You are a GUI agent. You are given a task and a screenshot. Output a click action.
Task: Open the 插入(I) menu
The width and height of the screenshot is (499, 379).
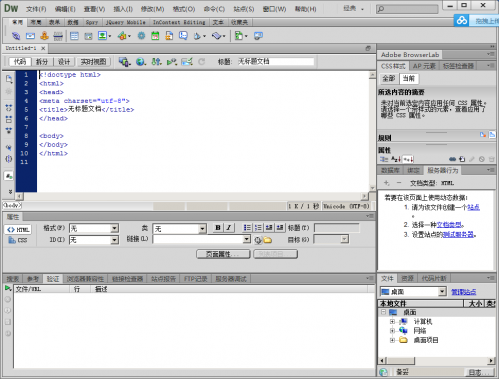[123, 9]
